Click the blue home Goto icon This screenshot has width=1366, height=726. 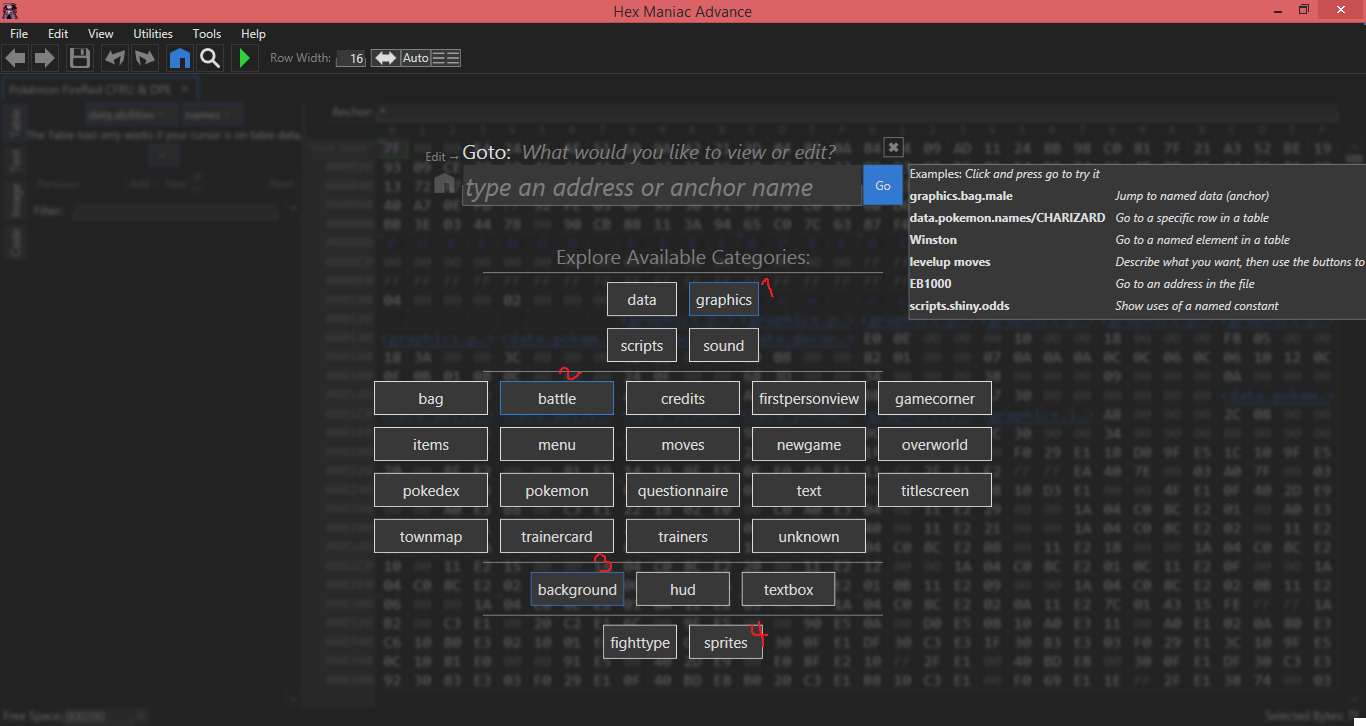(x=180, y=58)
